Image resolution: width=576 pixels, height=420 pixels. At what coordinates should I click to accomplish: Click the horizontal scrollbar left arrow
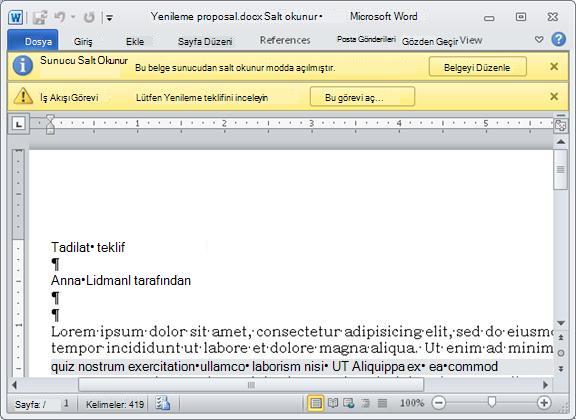pos(14,385)
